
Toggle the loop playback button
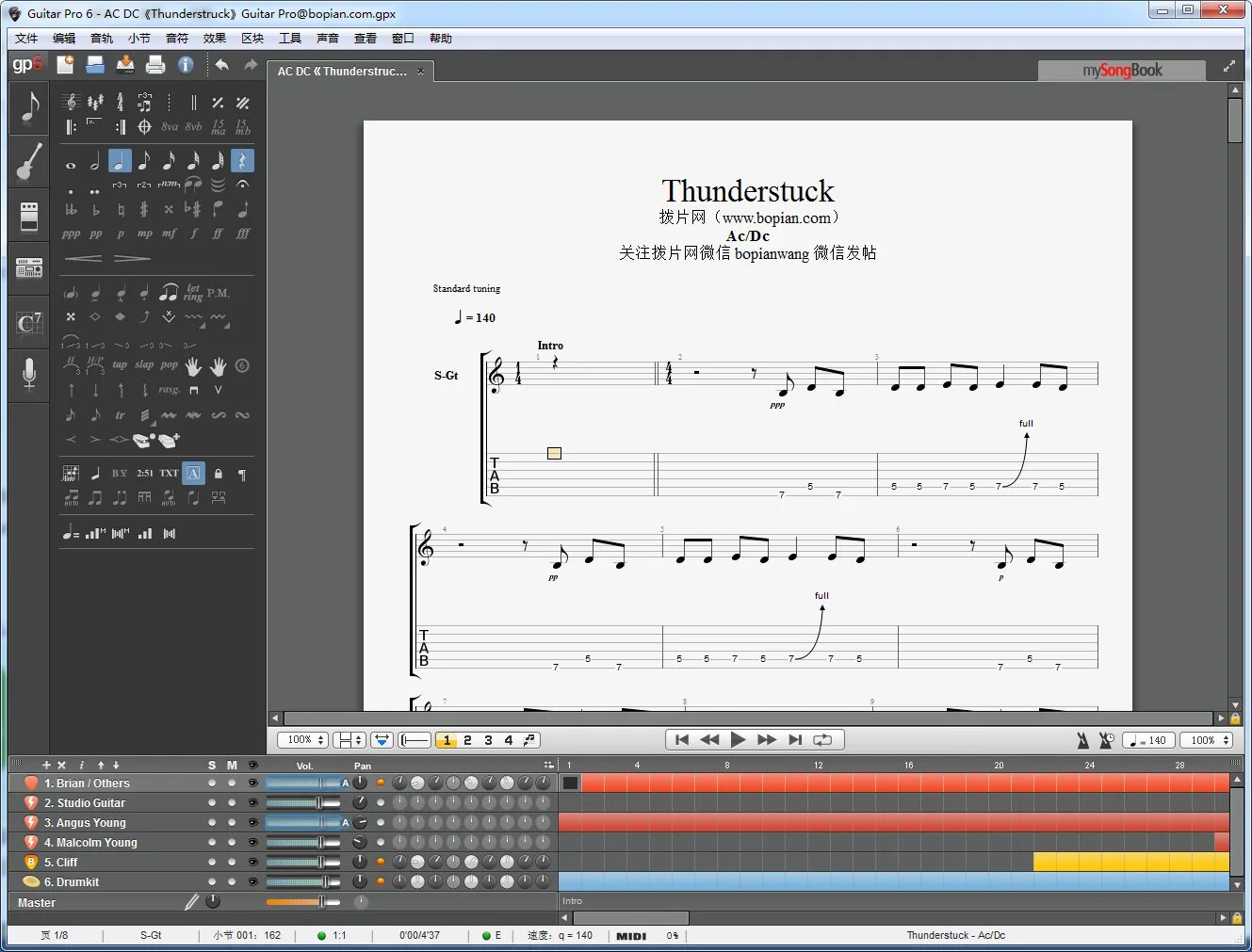point(822,740)
